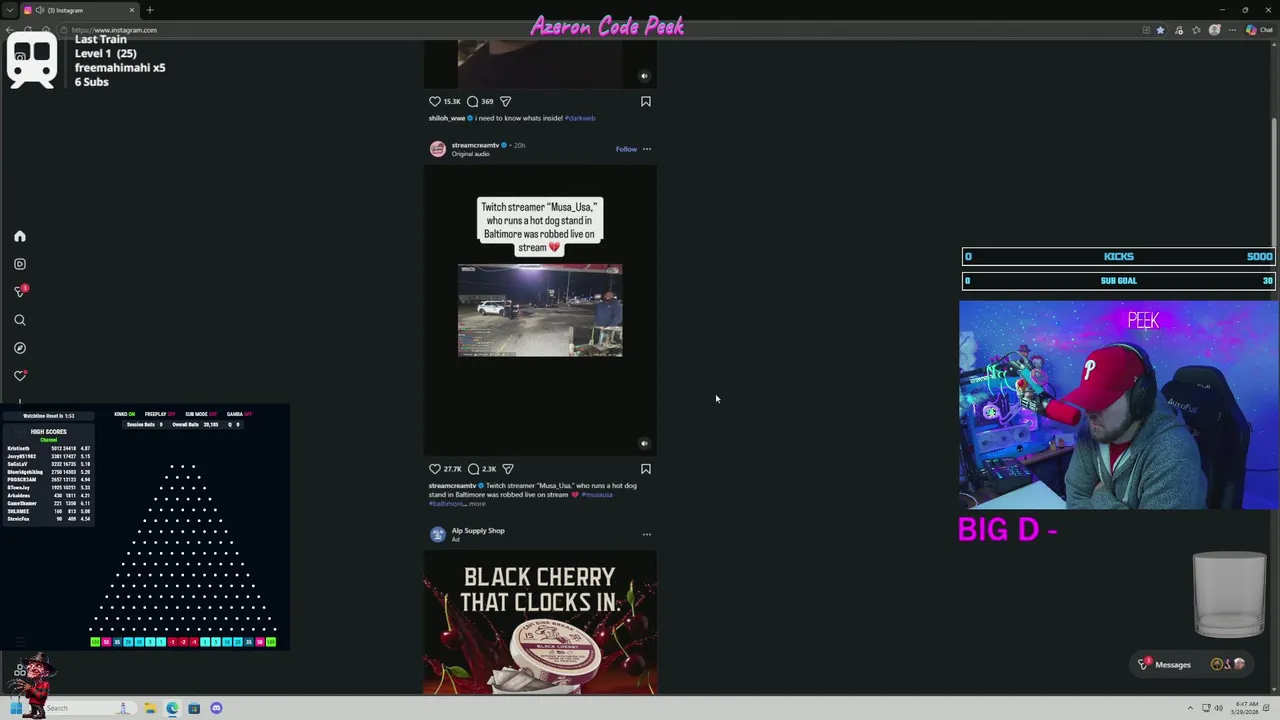Click the 2.3K comments count

489,469
